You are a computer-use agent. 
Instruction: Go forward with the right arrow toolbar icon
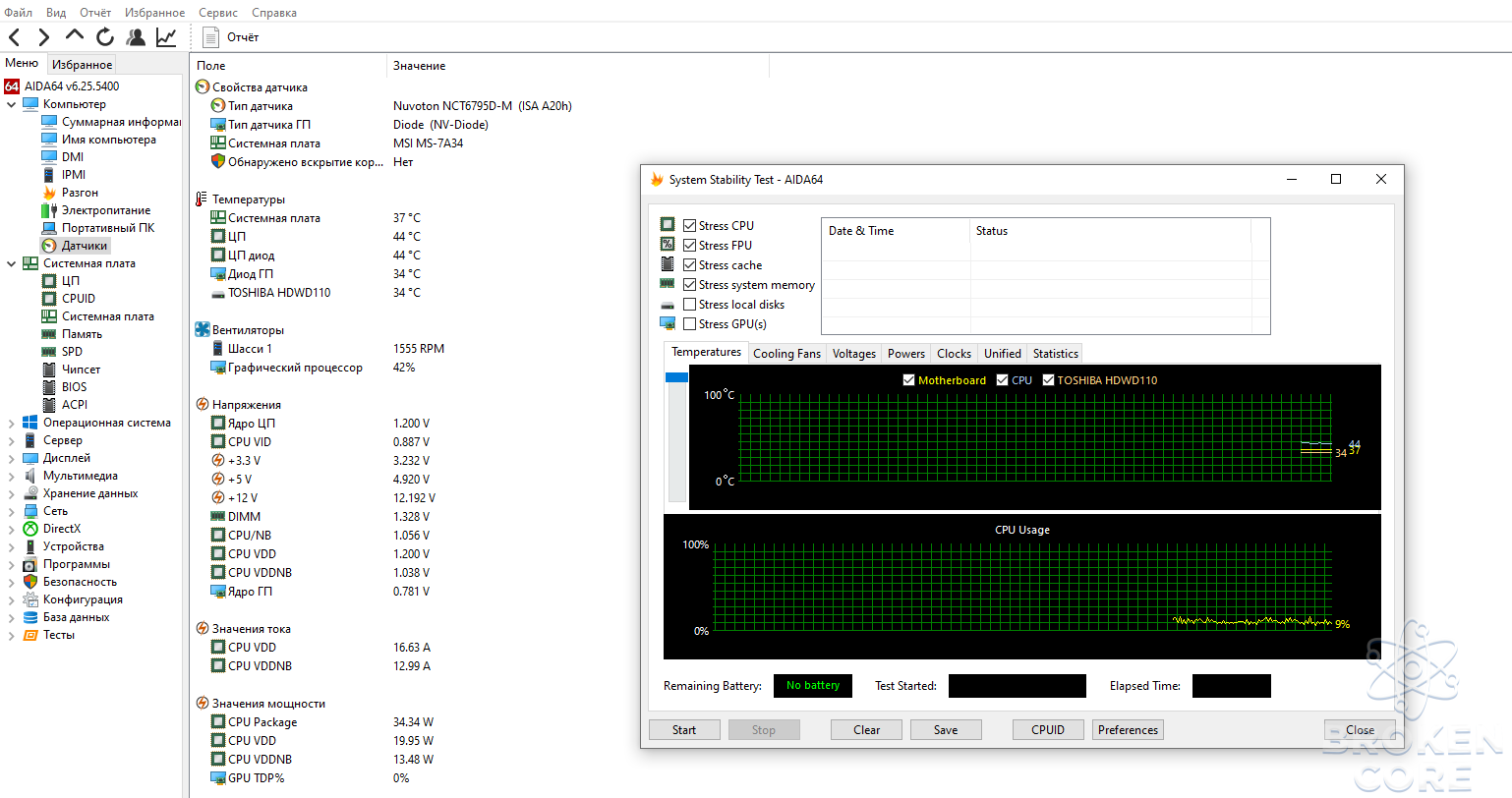coord(43,37)
